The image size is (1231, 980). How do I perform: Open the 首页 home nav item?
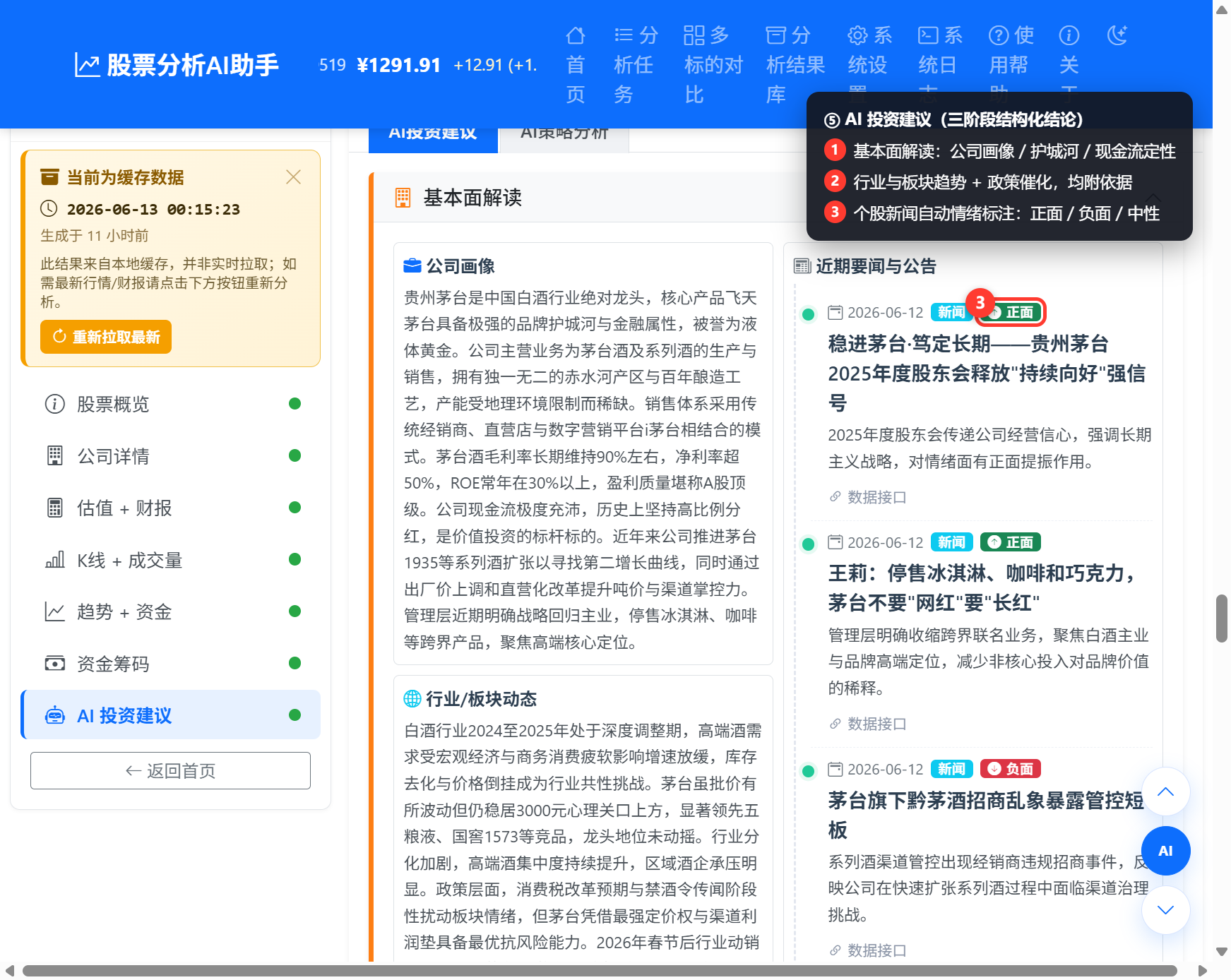click(x=576, y=64)
